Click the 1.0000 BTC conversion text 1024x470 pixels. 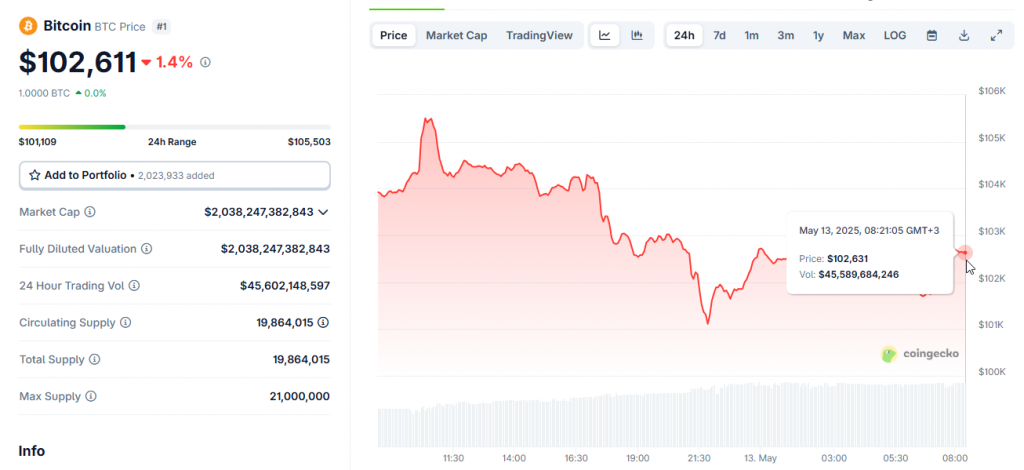point(44,93)
